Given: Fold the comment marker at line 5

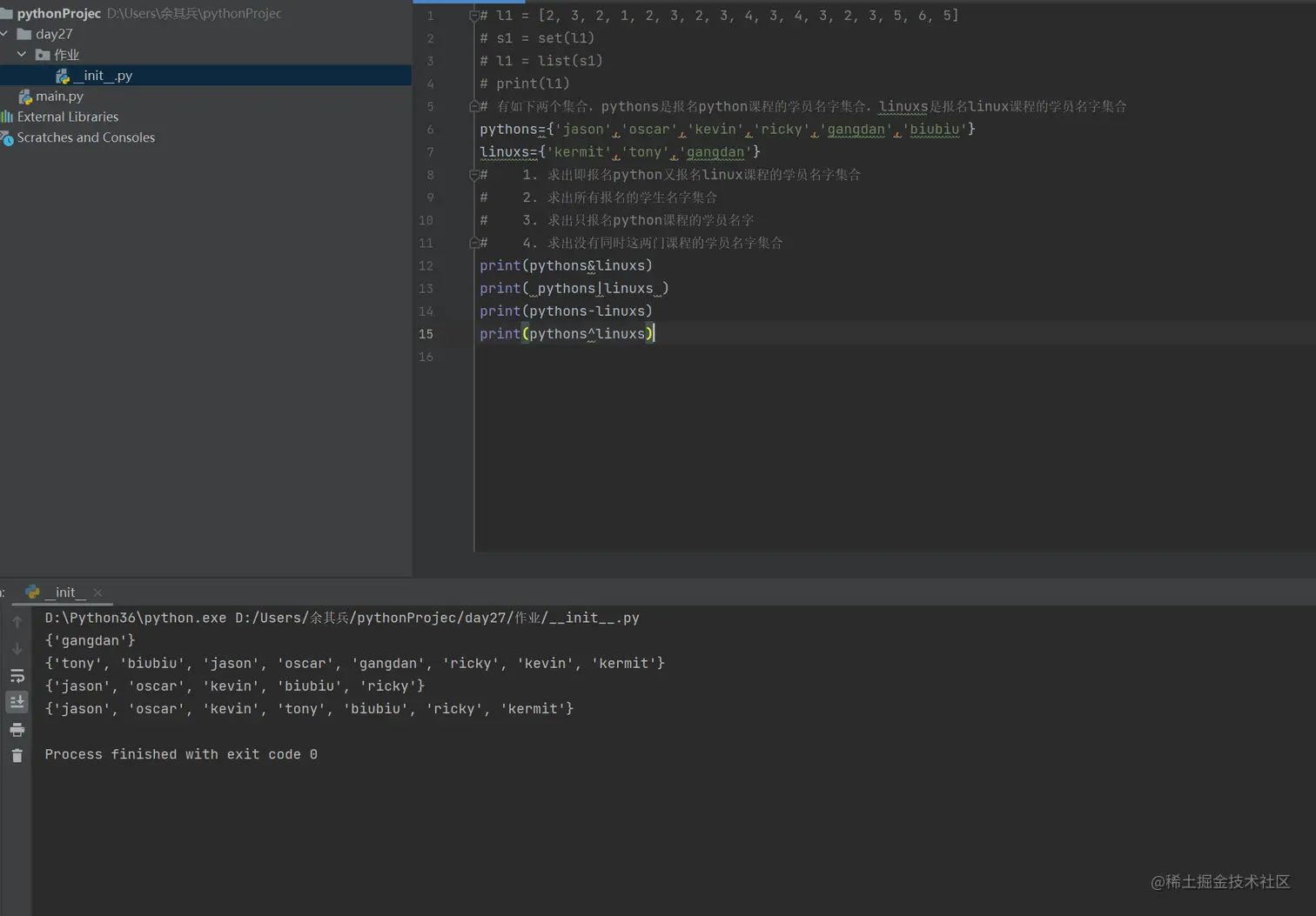Looking at the screenshot, I should click(x=474, y=106).
